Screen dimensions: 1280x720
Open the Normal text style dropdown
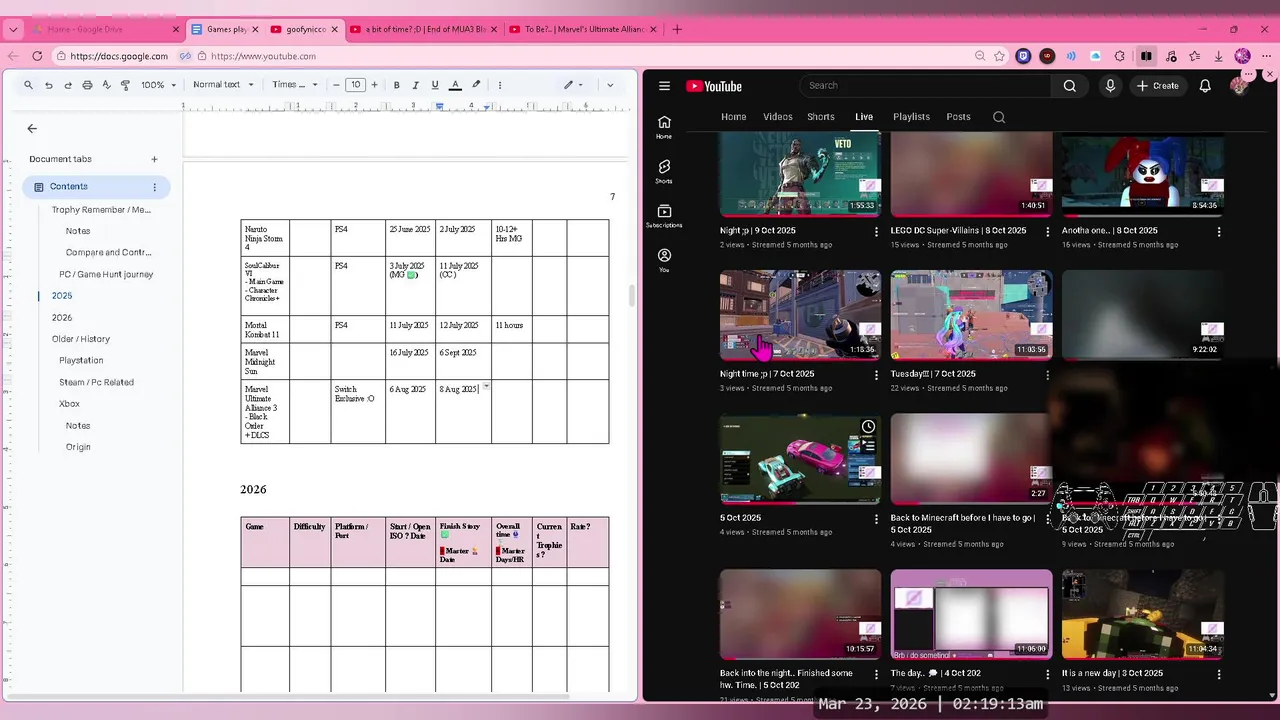click(223, 85)
